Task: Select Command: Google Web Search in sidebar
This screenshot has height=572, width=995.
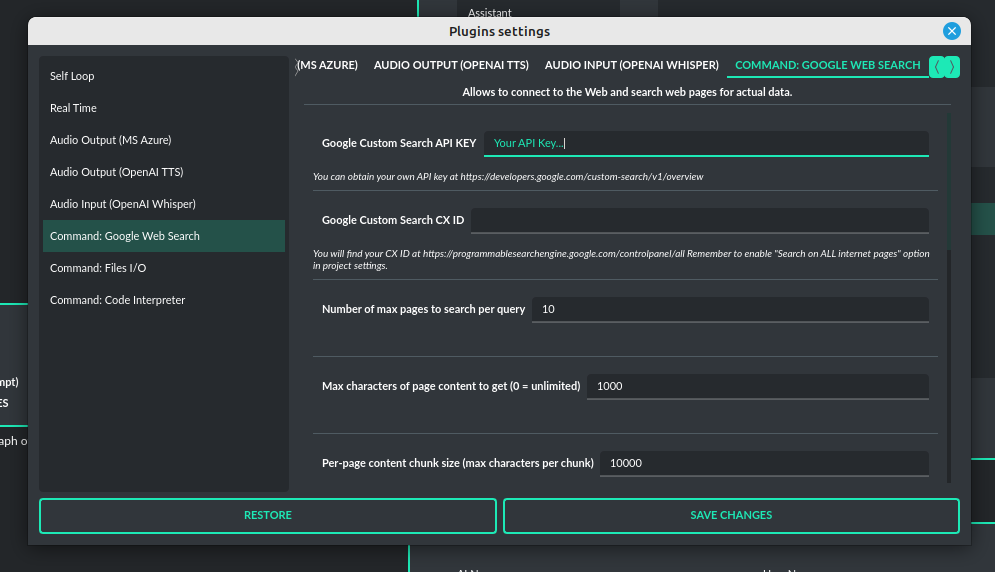Action: tap(164, 236)
